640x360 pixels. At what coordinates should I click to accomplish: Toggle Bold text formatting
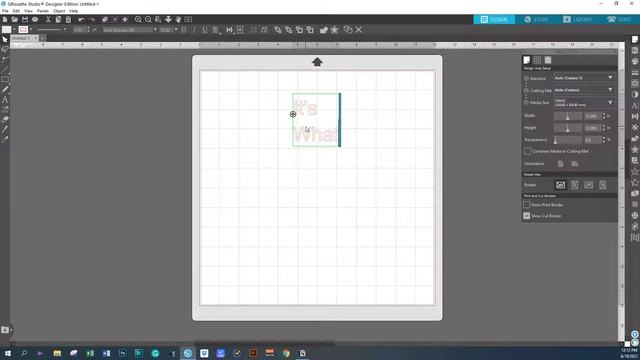pyautogui.click(x=184, y=30)
